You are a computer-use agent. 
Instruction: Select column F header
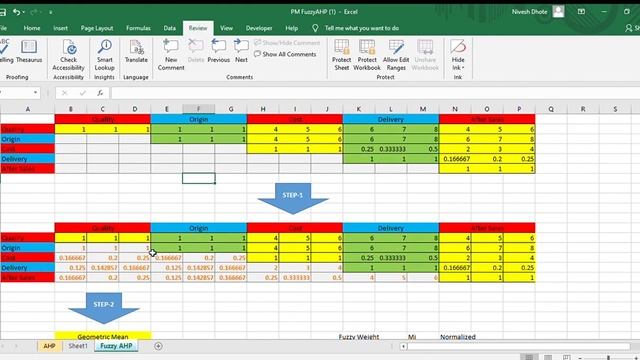(x=199, y=109)
